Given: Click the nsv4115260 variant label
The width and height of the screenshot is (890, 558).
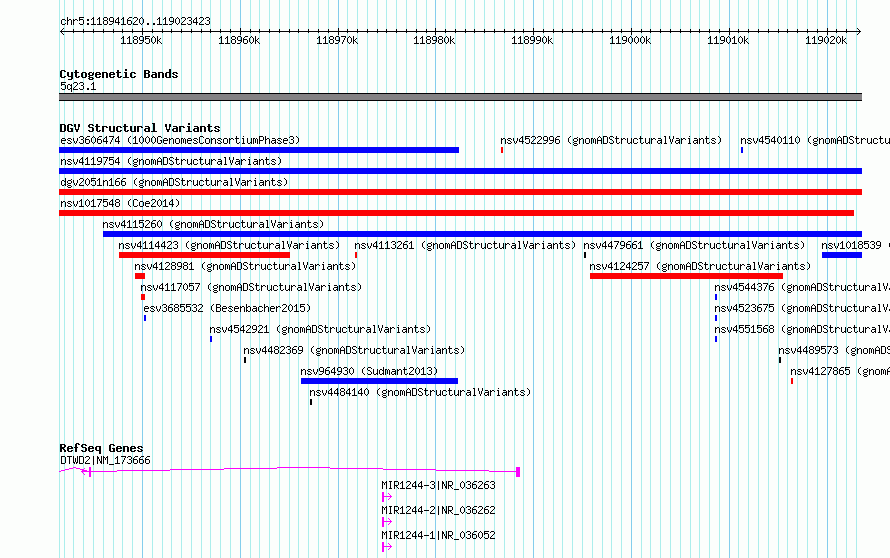Looking at the screenshot, I should pyautogui.click(x=213, y=224).
